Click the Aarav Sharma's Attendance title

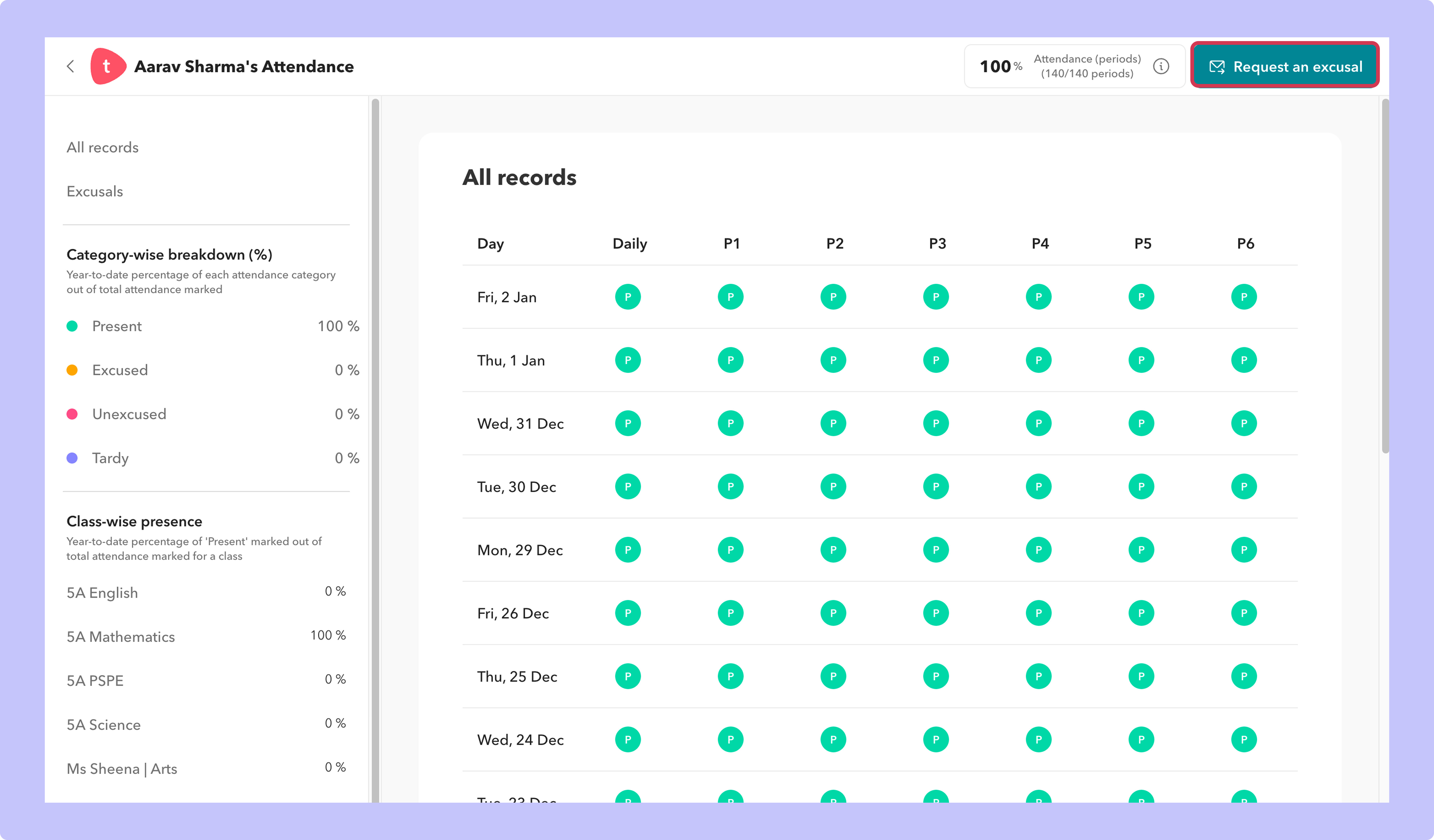coord(244,66)
